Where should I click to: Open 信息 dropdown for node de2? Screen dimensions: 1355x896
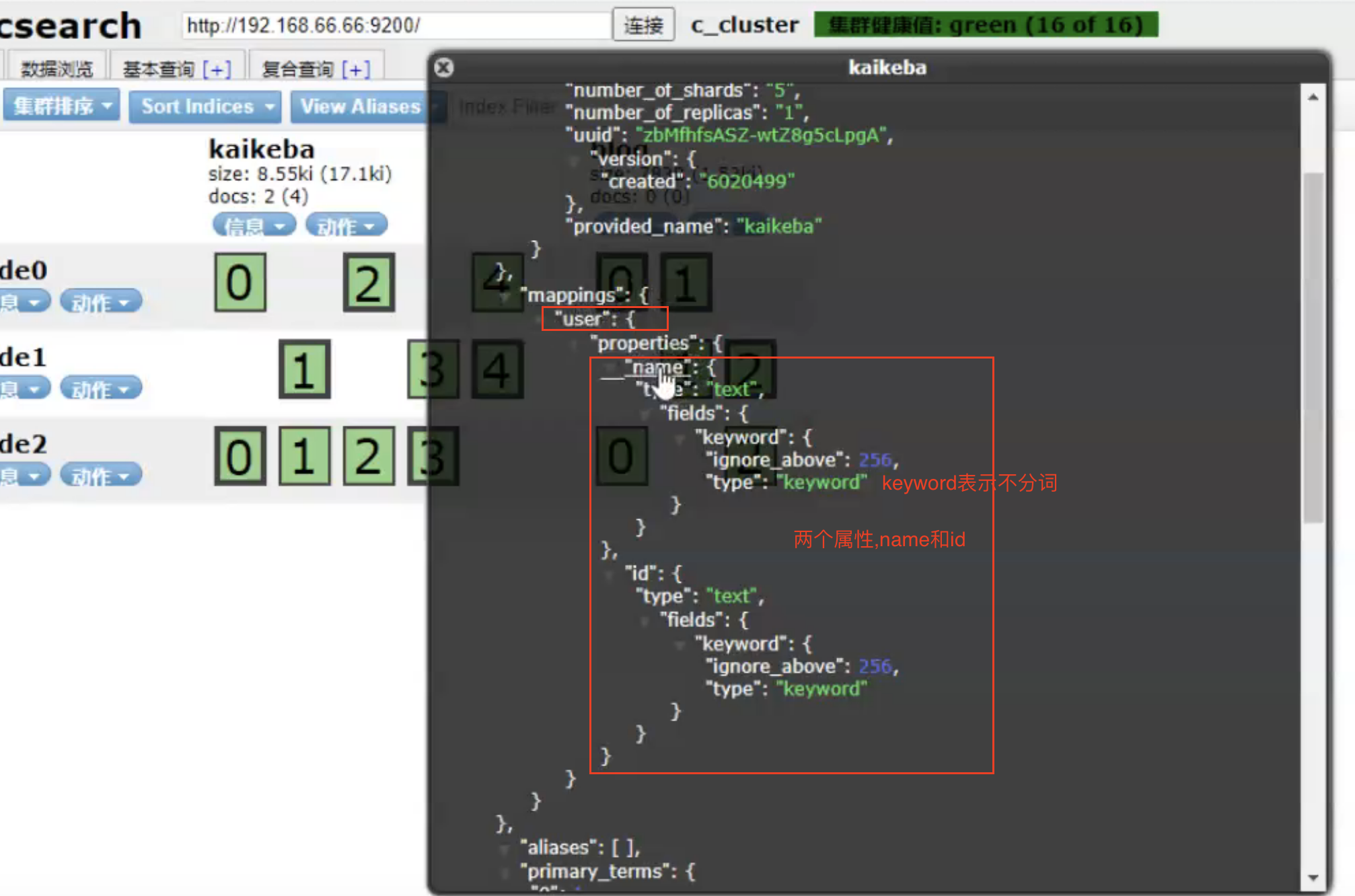coord(24,475)
